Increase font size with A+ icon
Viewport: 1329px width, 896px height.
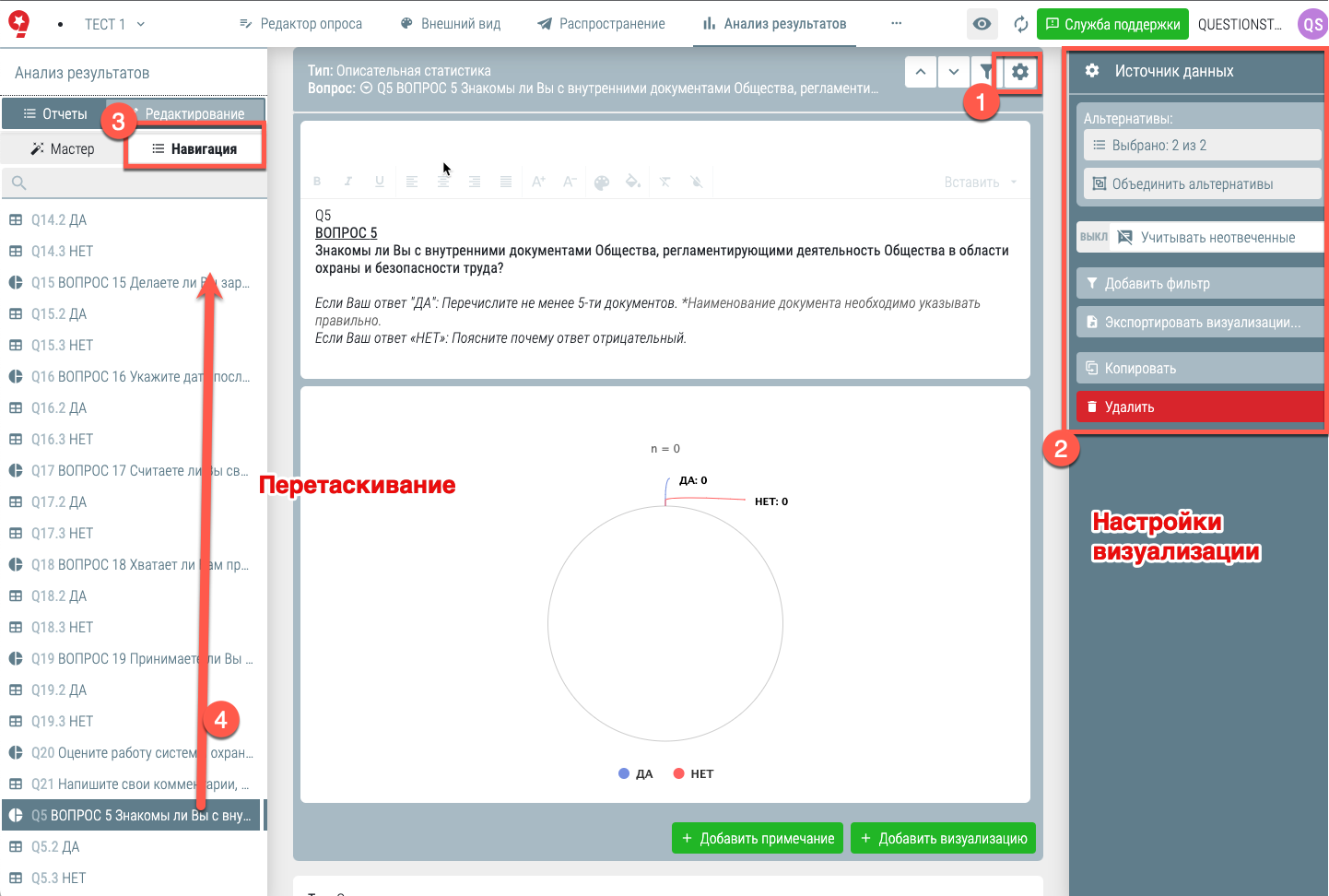[x=539, y=182]
